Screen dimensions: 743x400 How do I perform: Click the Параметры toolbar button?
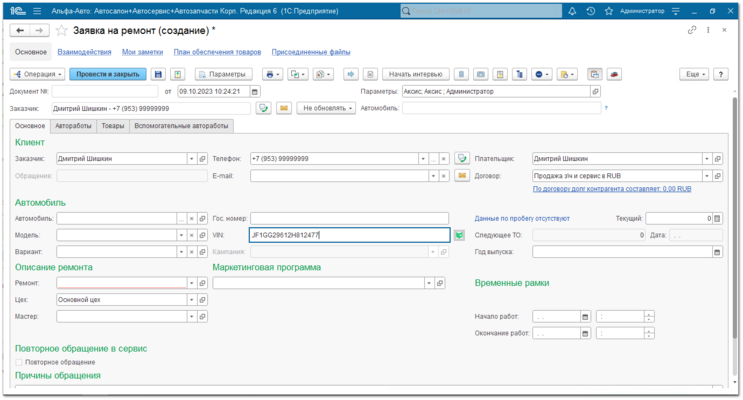click(223, 74)
